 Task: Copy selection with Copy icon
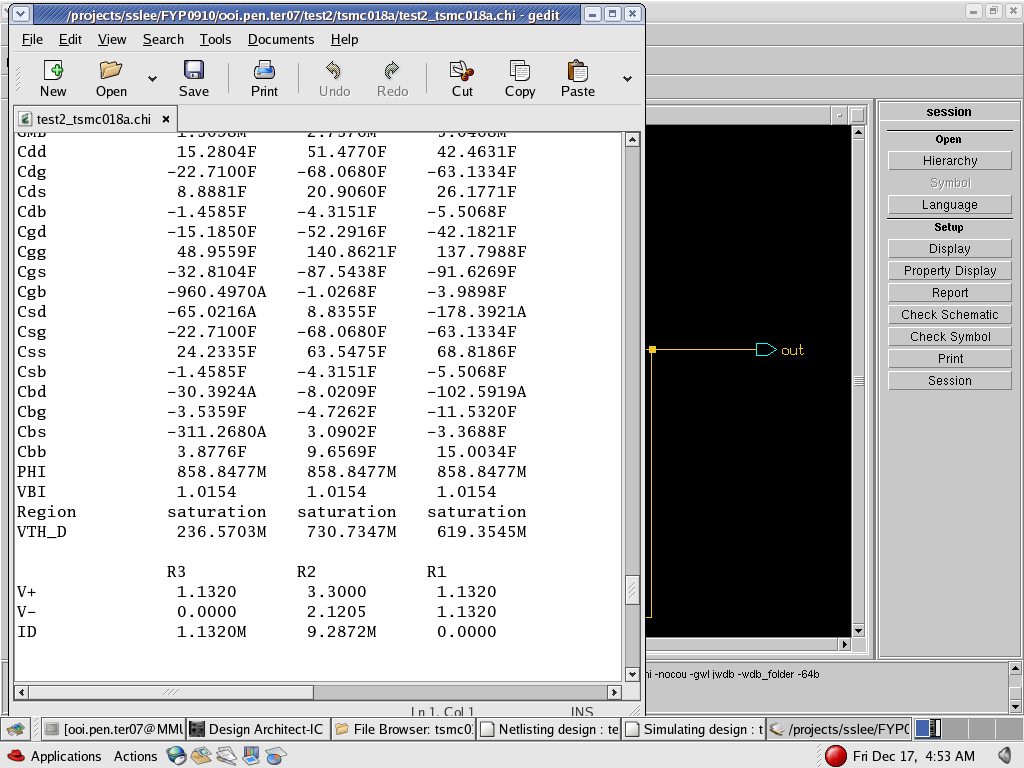coord(519,71)
